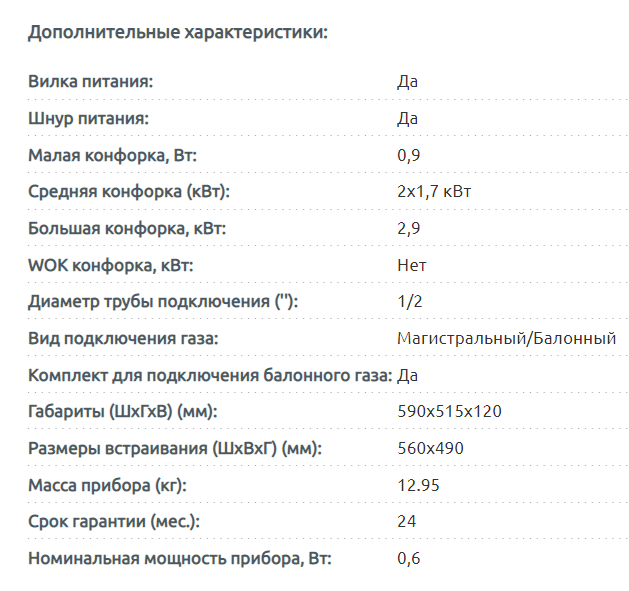Click the "Срок гарантии (мес.):" label
Image resolution: width=629 pixels, height=591 pixels.
(114, 521)
